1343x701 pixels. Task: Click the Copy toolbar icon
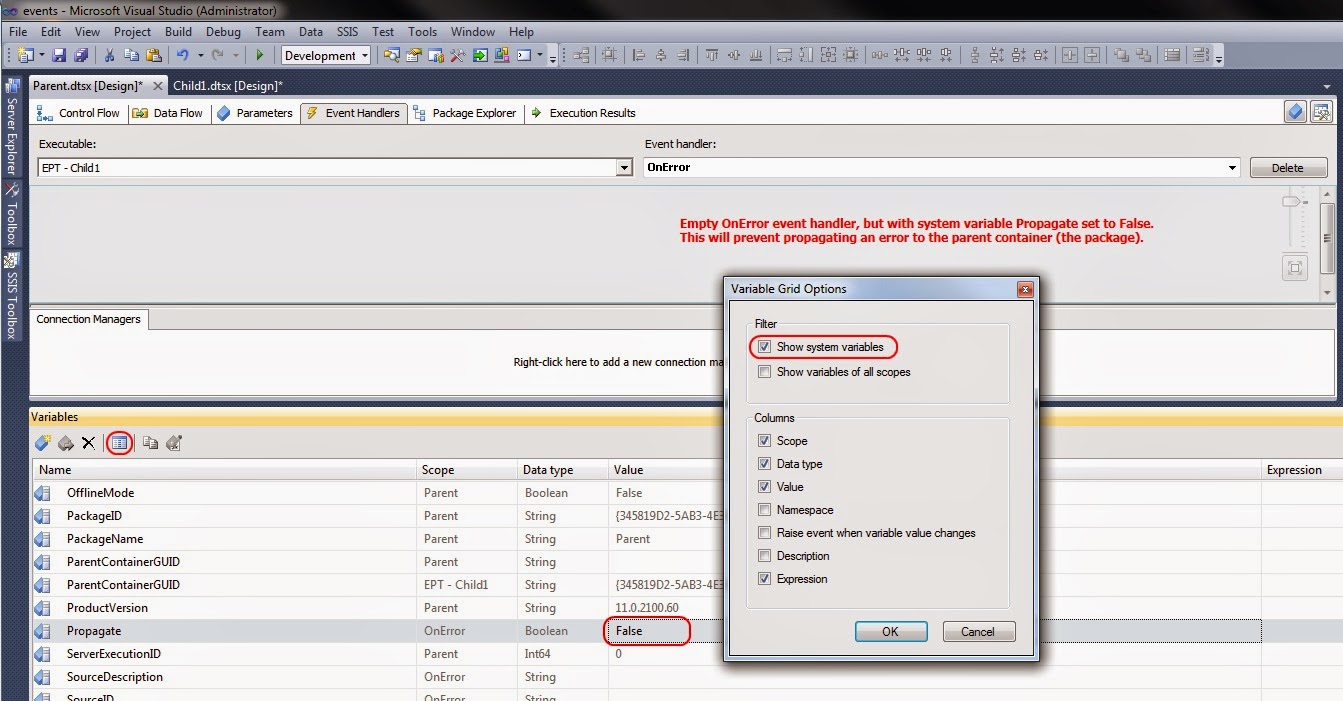(x=131, y=56)
